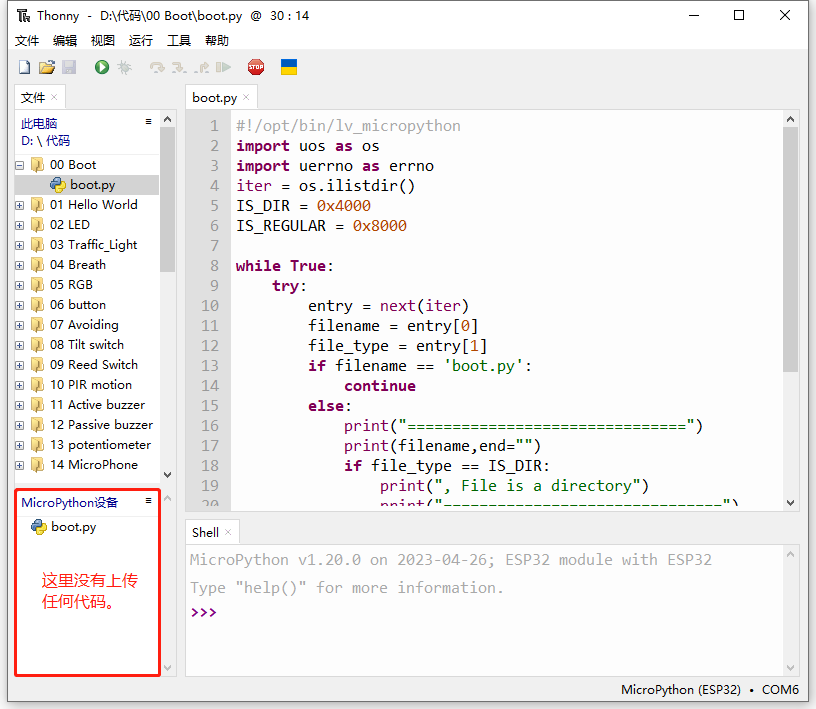The height and width of the screenshot is (709, 816).
Task: Collapse the 00 Boot folder
Action: (20, 166)
